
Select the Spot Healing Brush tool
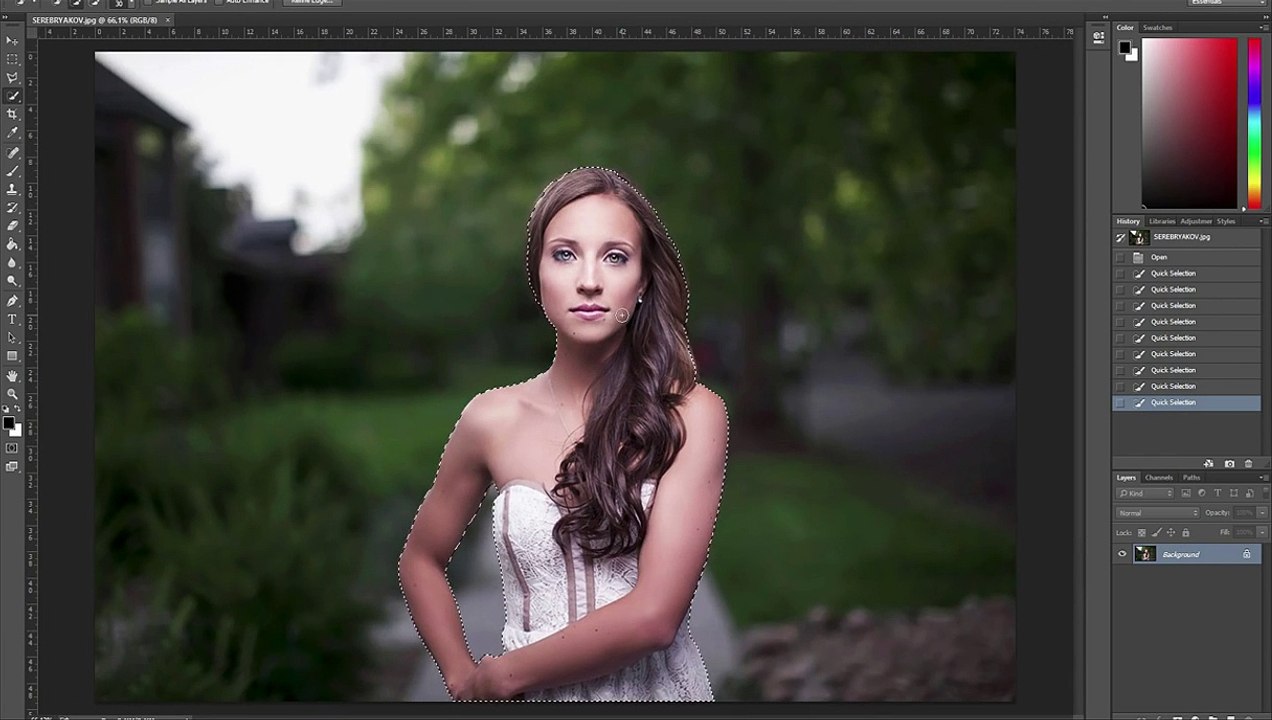12,153
